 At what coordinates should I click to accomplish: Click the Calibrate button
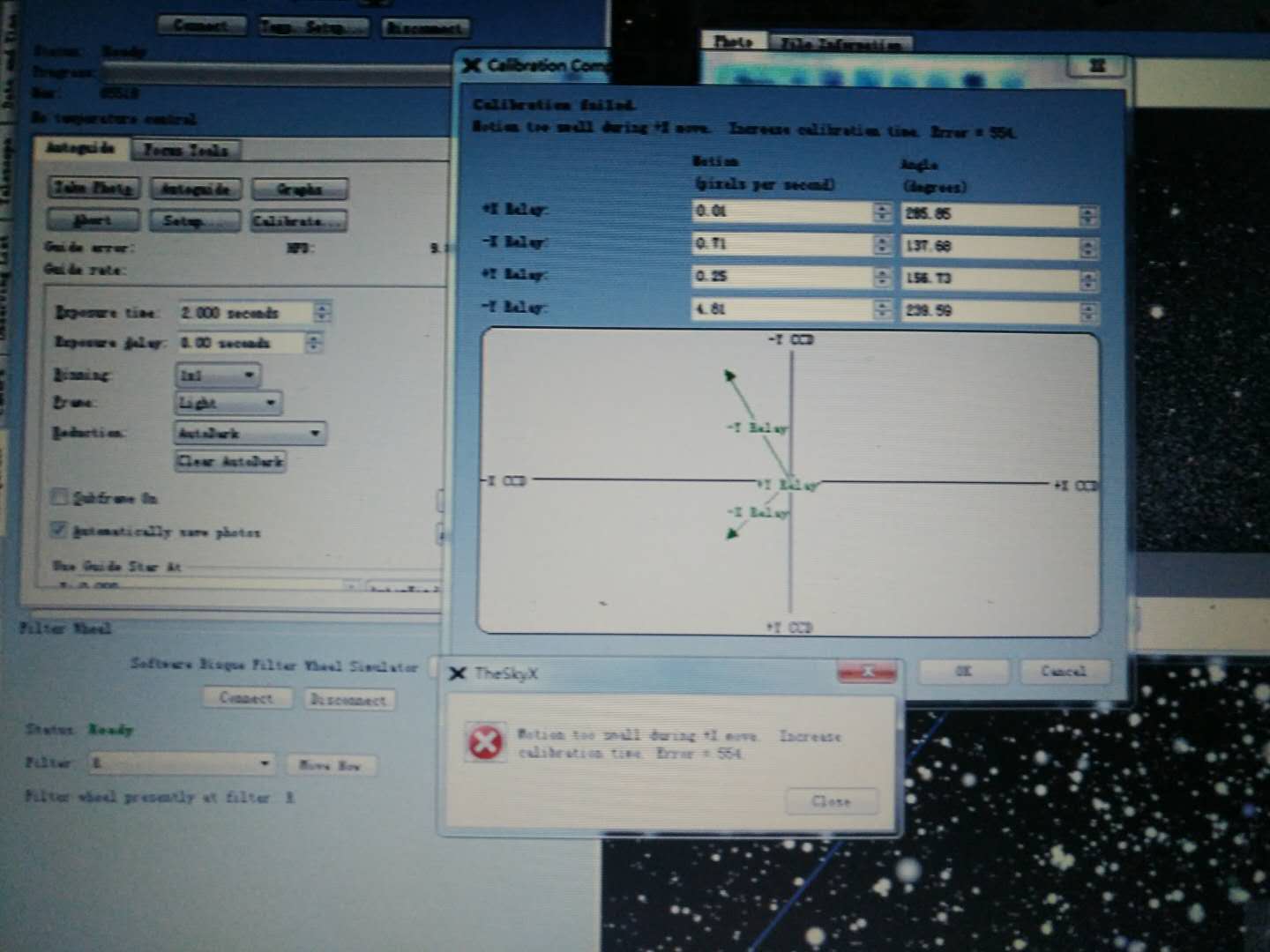[300, 221]
